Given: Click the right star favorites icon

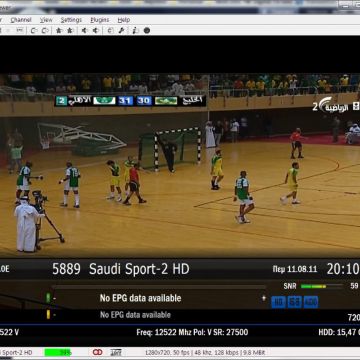Looking at the screenshot, I should point(70,30).
